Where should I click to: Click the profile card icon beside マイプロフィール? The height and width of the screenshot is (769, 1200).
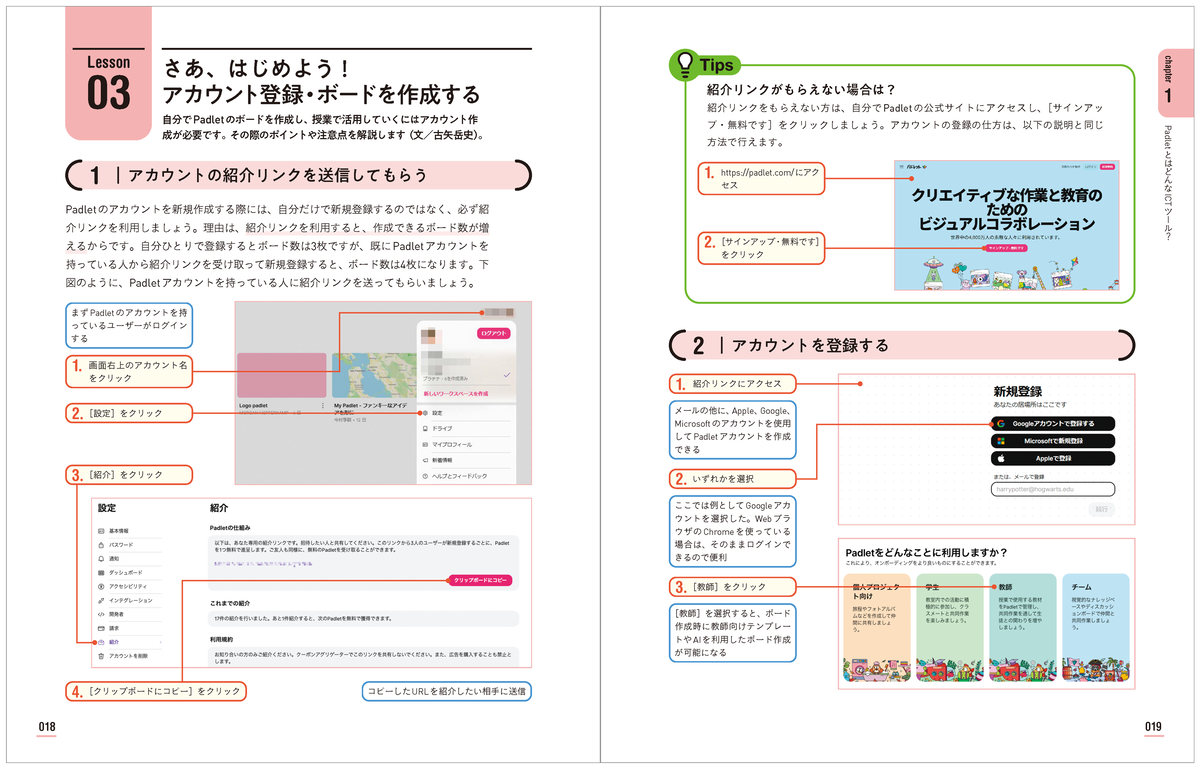pos(425,444)
